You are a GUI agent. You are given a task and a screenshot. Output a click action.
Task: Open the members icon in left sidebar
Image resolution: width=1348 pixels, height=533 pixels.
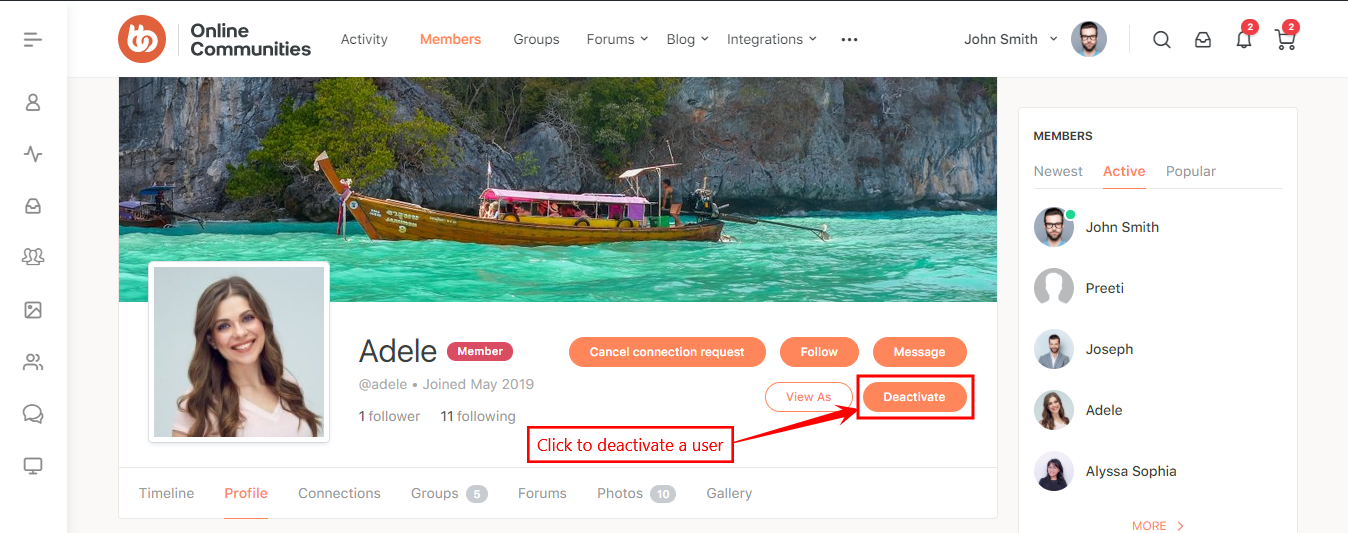pyautogui.click(x=33, y=362)
